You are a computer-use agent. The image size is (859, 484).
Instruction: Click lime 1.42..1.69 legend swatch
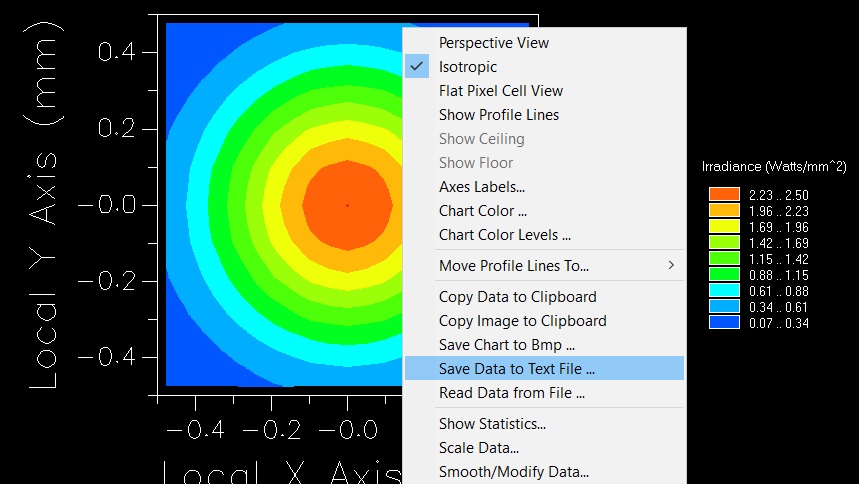[x=724, y=242]
